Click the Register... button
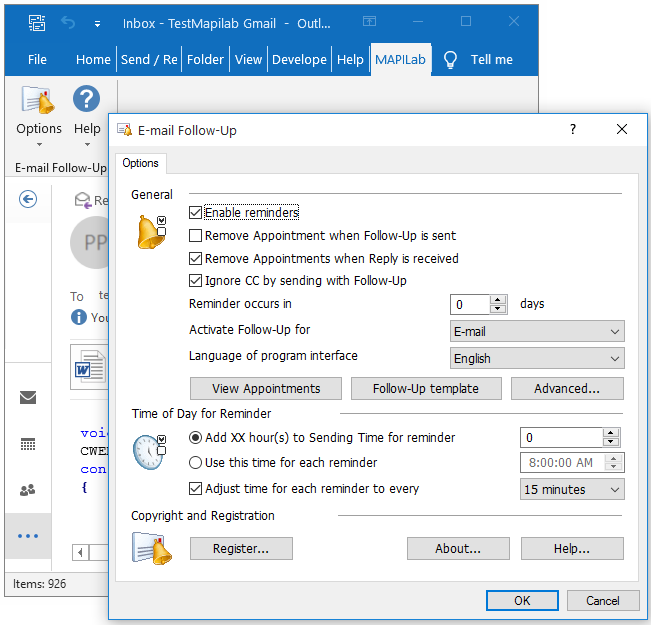This screenshot has height=625, width=651. [241, 549]
